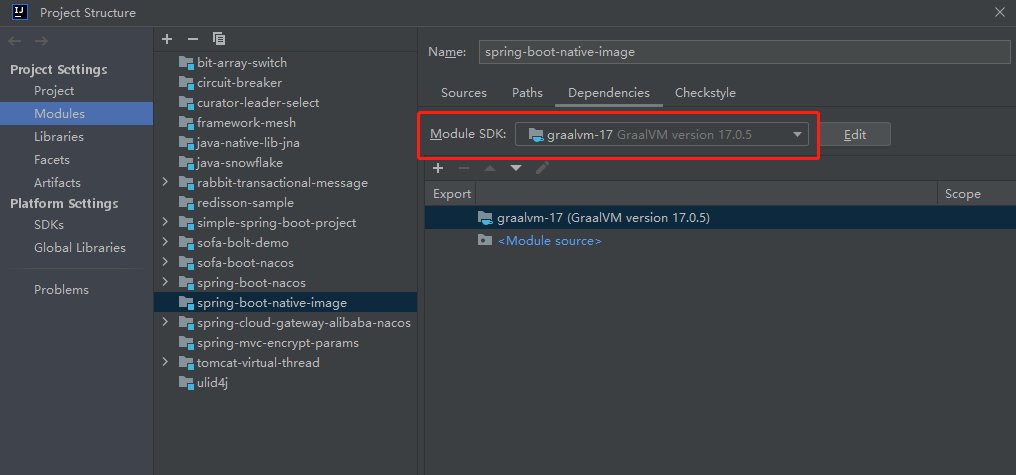Add a dependency with the plus icon
The width and height of the screenshot is (1016, 475).
438,168
